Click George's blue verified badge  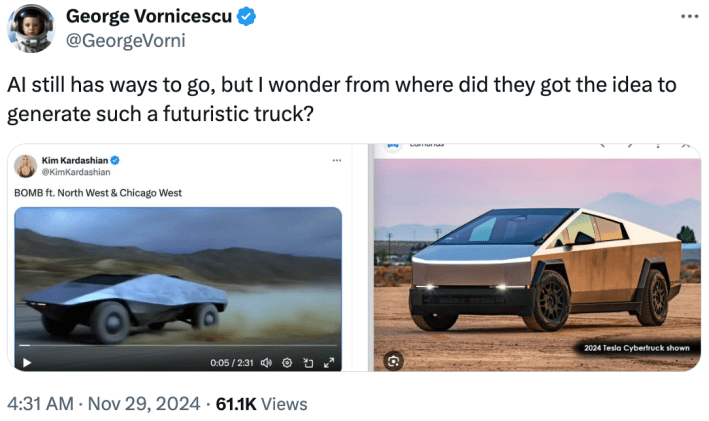pyautogui.click(x=247, y=17)
